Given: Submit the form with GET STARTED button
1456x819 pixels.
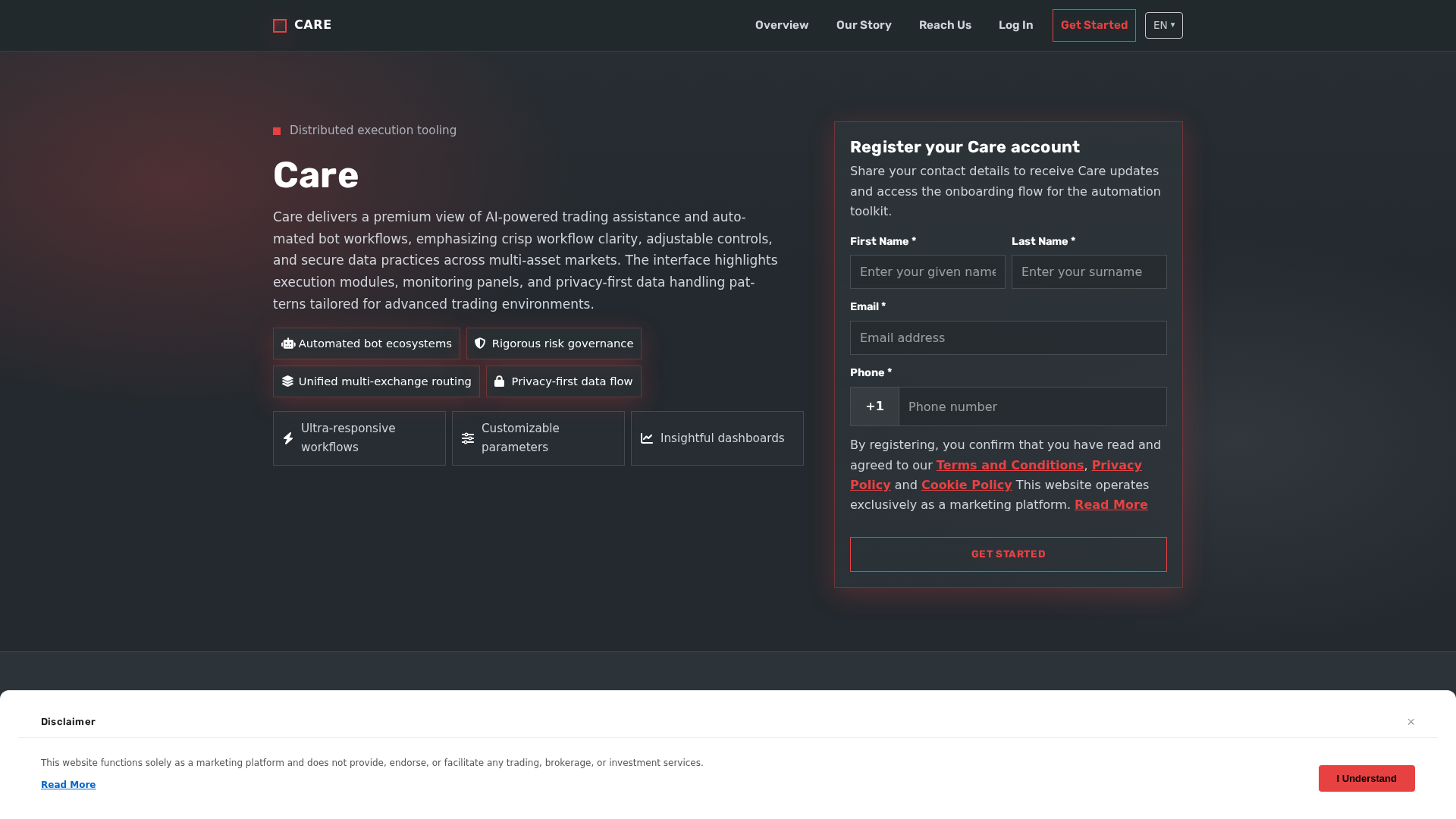Looking at the screenshot, I should pyautogui.click(x=1009, y=554).
